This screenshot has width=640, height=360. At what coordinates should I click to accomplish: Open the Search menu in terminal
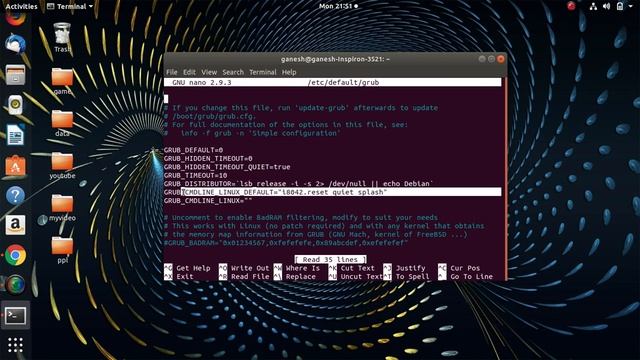click(x=233, y=72)
